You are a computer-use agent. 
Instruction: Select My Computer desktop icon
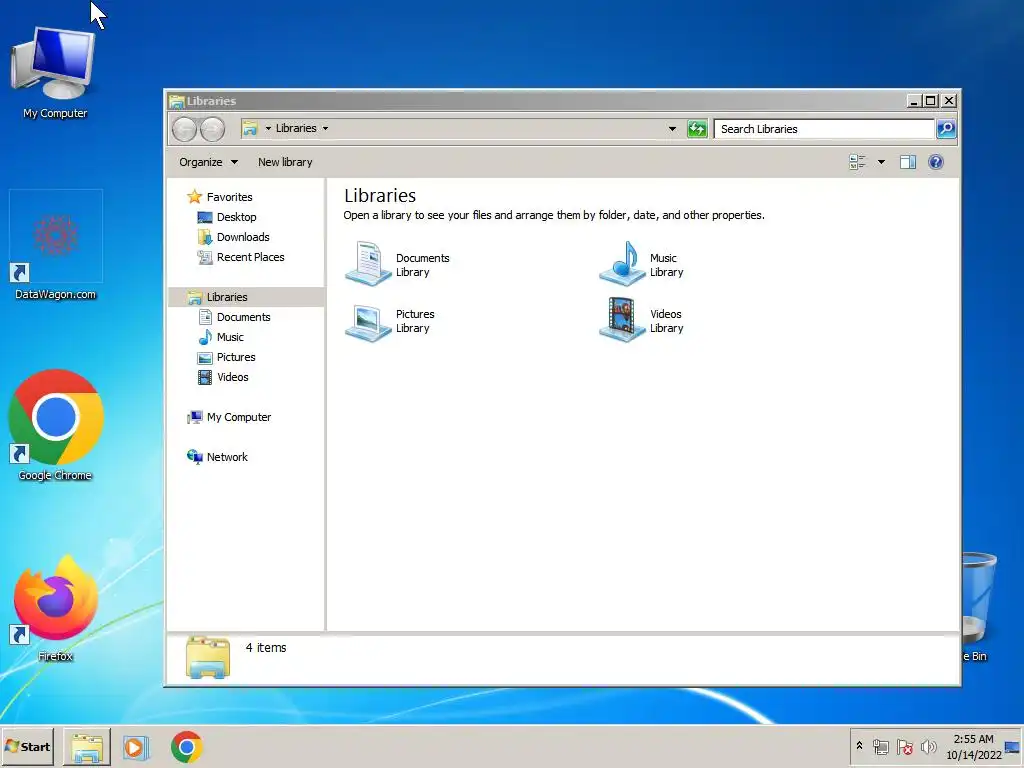tap(55, 73)
